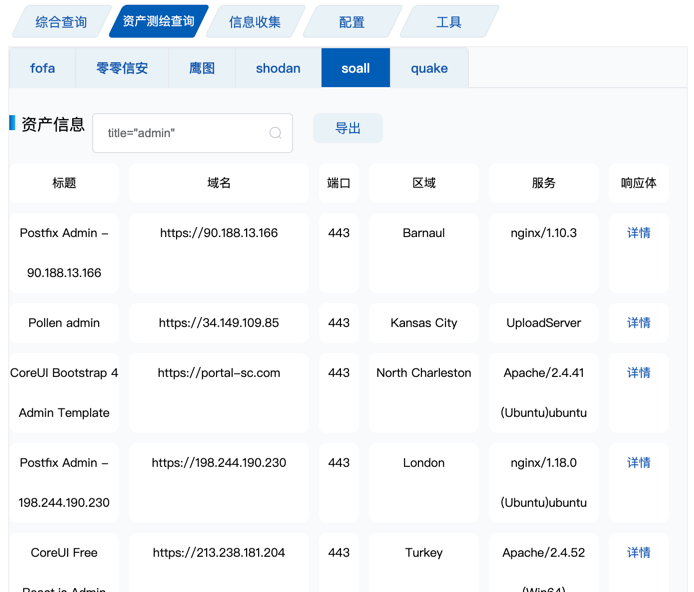Open the 配置 tab
Image resolution: width=694 pixels, height=592 pixels.
pos(352,22)
